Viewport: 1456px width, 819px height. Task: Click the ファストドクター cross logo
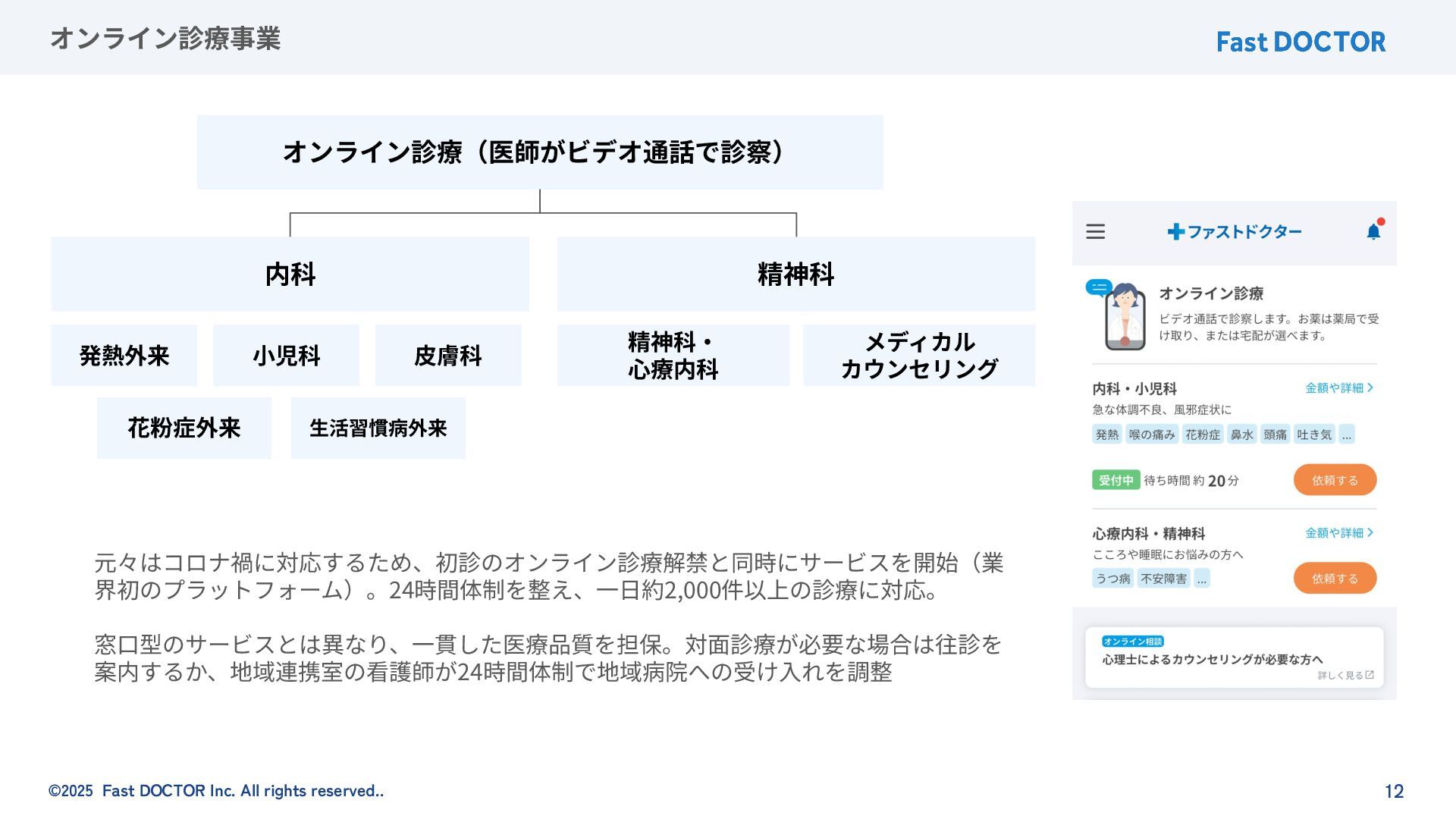tap(1175, 232)
